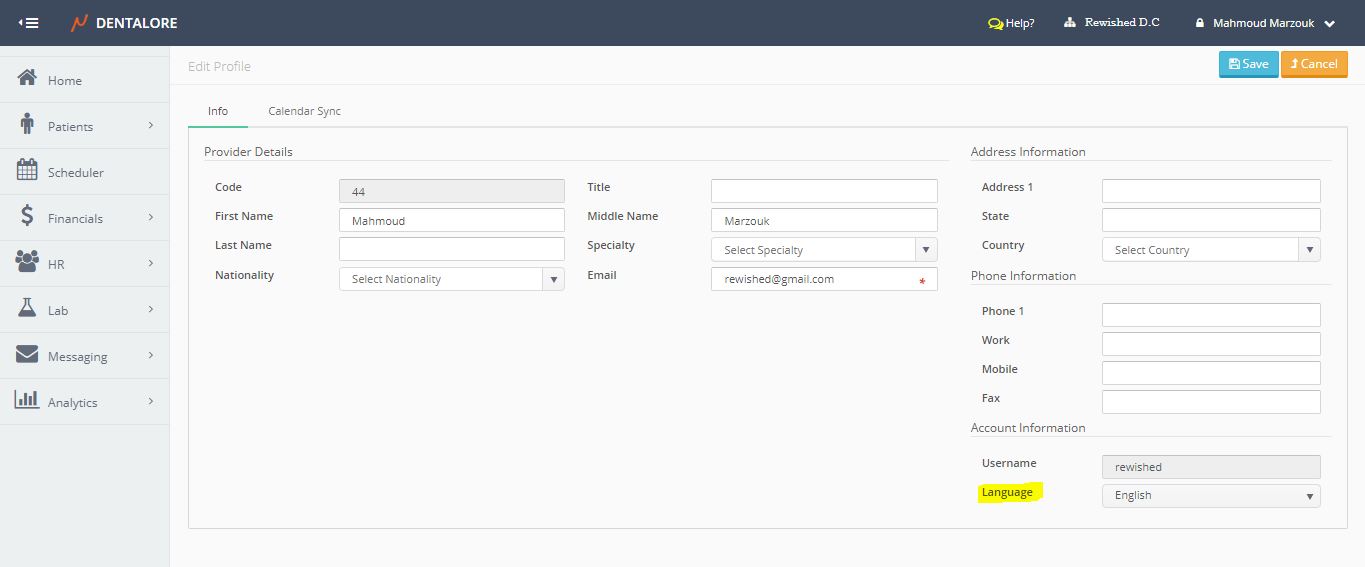Click the Analytics bar chart icon

point(27,400)
